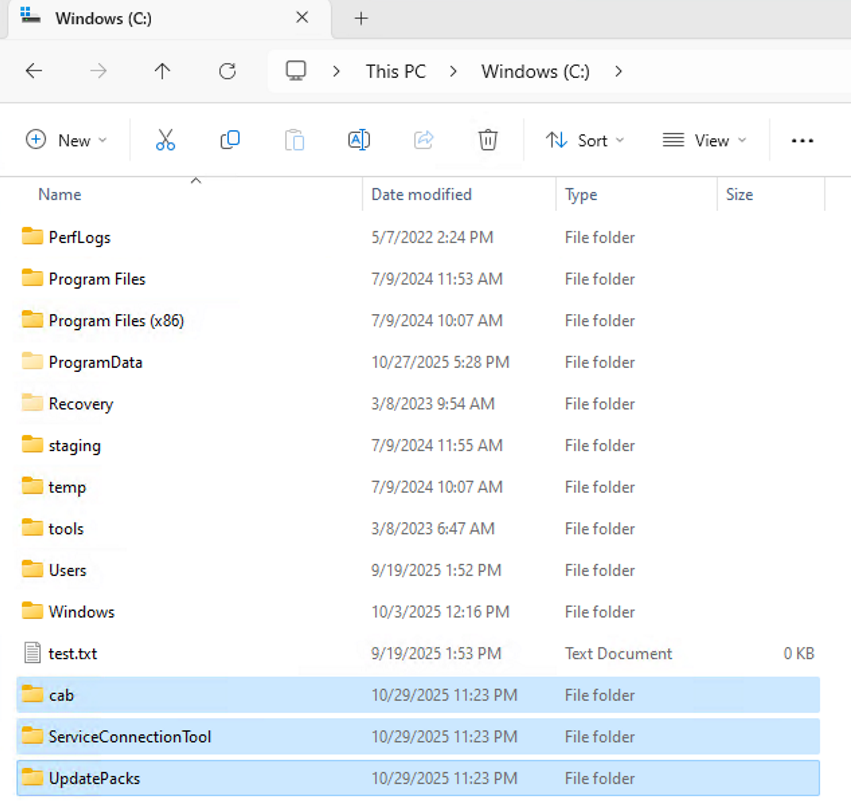Refresh the current folder view
This screenshot has width=851, height=804.
coord(227,71)
